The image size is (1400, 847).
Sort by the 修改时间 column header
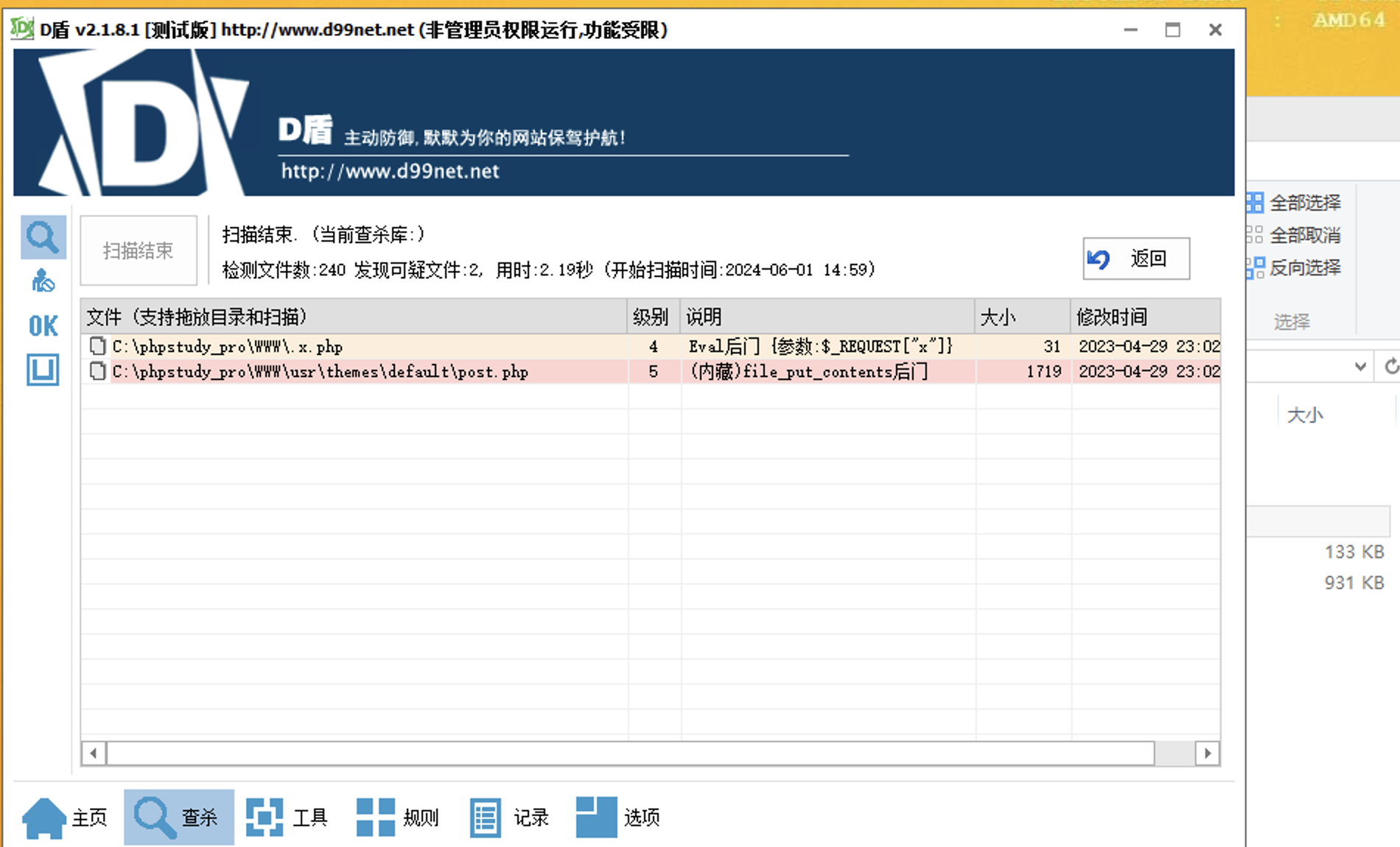(x=1146, y=317)
